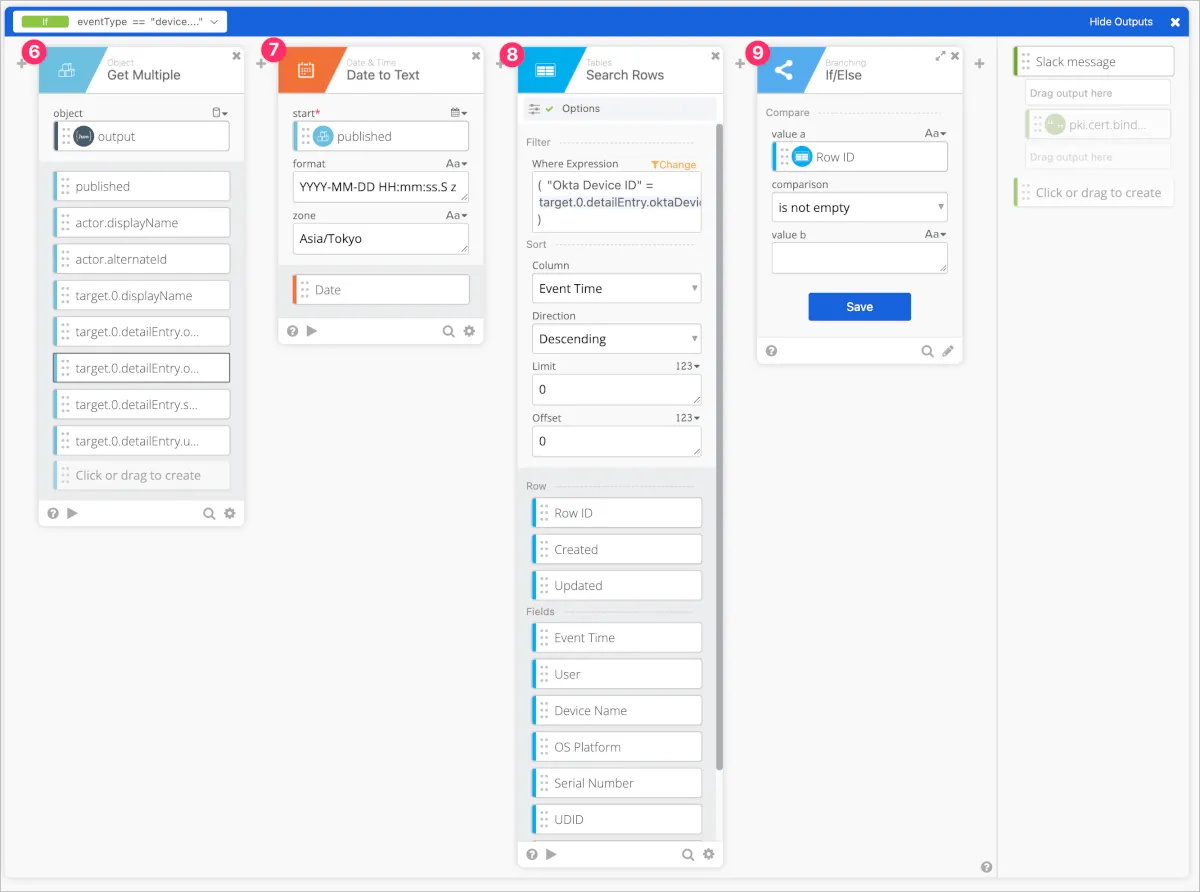The image size is (1200, 892).
Task: Click Change on the Where Expression
Action: [674, 165]
